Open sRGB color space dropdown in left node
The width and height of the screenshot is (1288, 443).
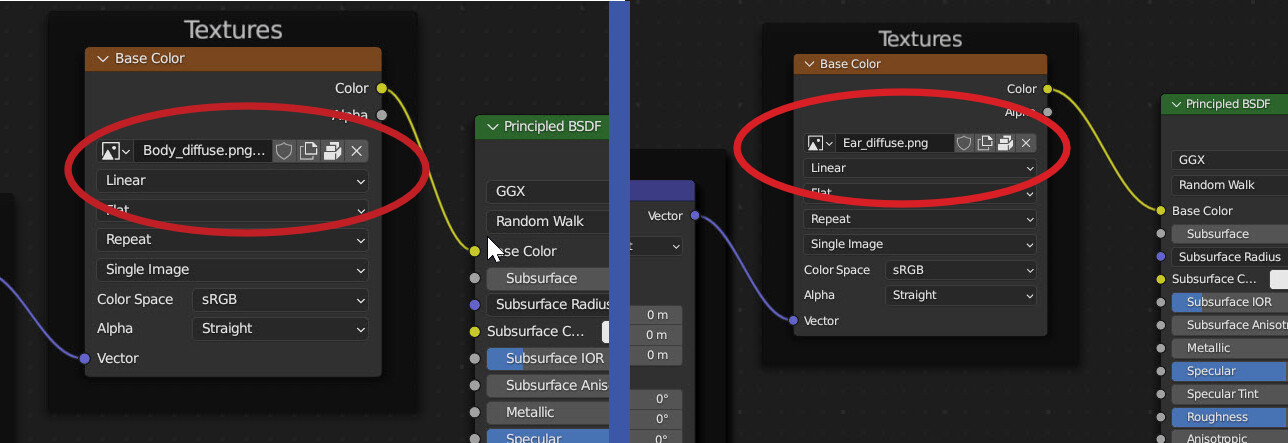pyautogui.click(x=280, y=299)
